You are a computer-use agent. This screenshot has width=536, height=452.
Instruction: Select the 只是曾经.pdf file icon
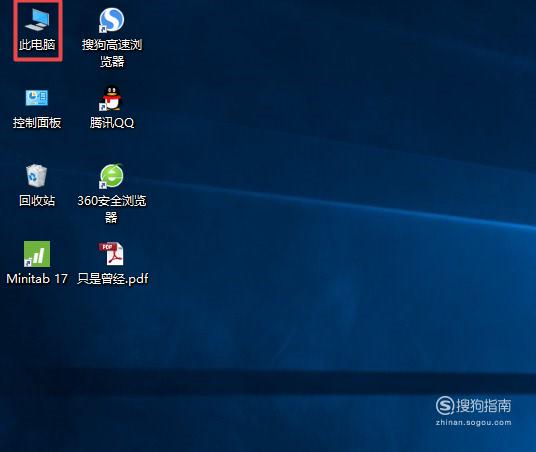[x=111, y=254]
